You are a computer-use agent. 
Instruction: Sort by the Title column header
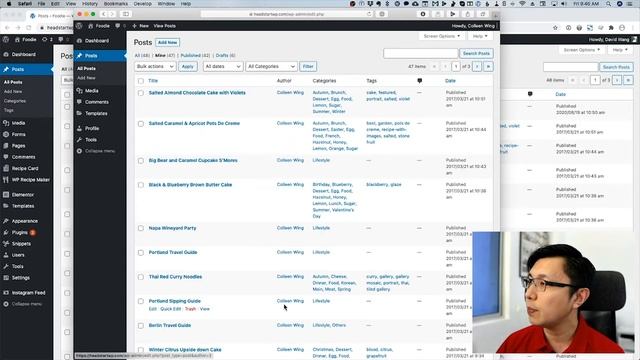[x=153, y=81]
